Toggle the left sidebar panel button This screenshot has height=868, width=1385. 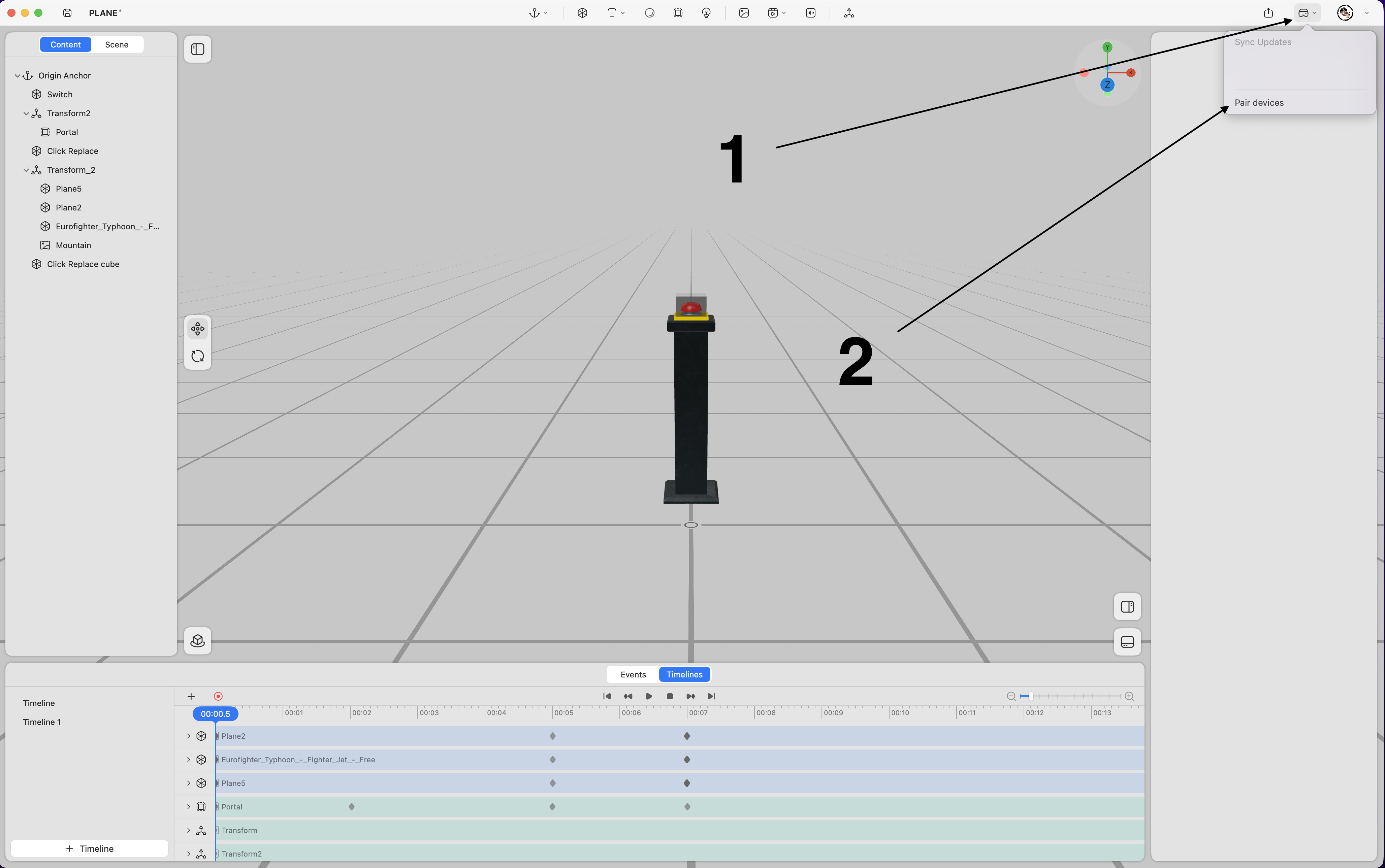[197, 49]
